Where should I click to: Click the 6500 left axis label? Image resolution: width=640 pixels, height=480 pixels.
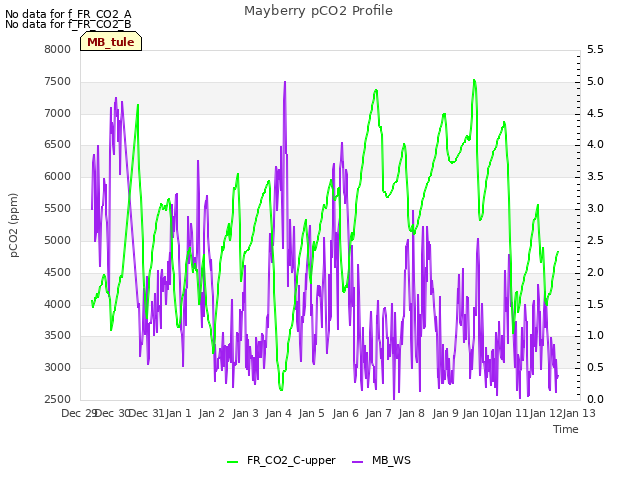58,145
